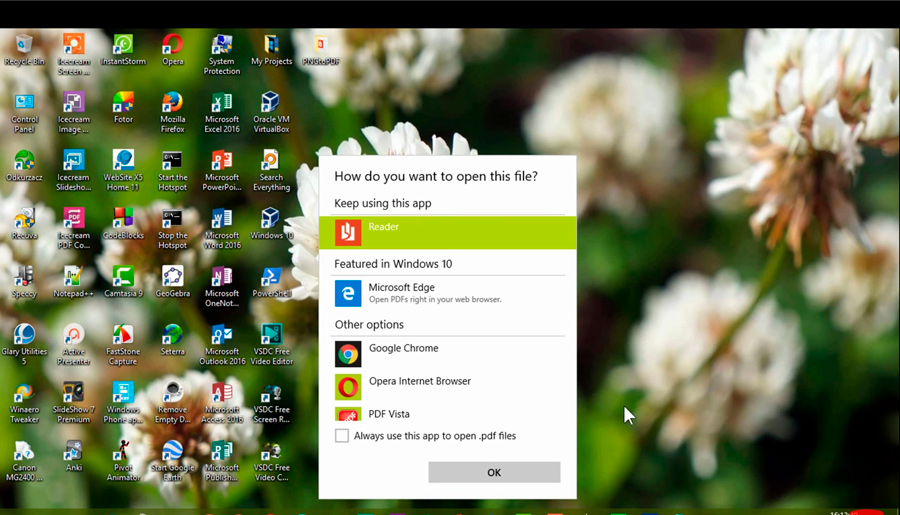Click the SlideShow 7 Premium shortcut

[73, 403]
